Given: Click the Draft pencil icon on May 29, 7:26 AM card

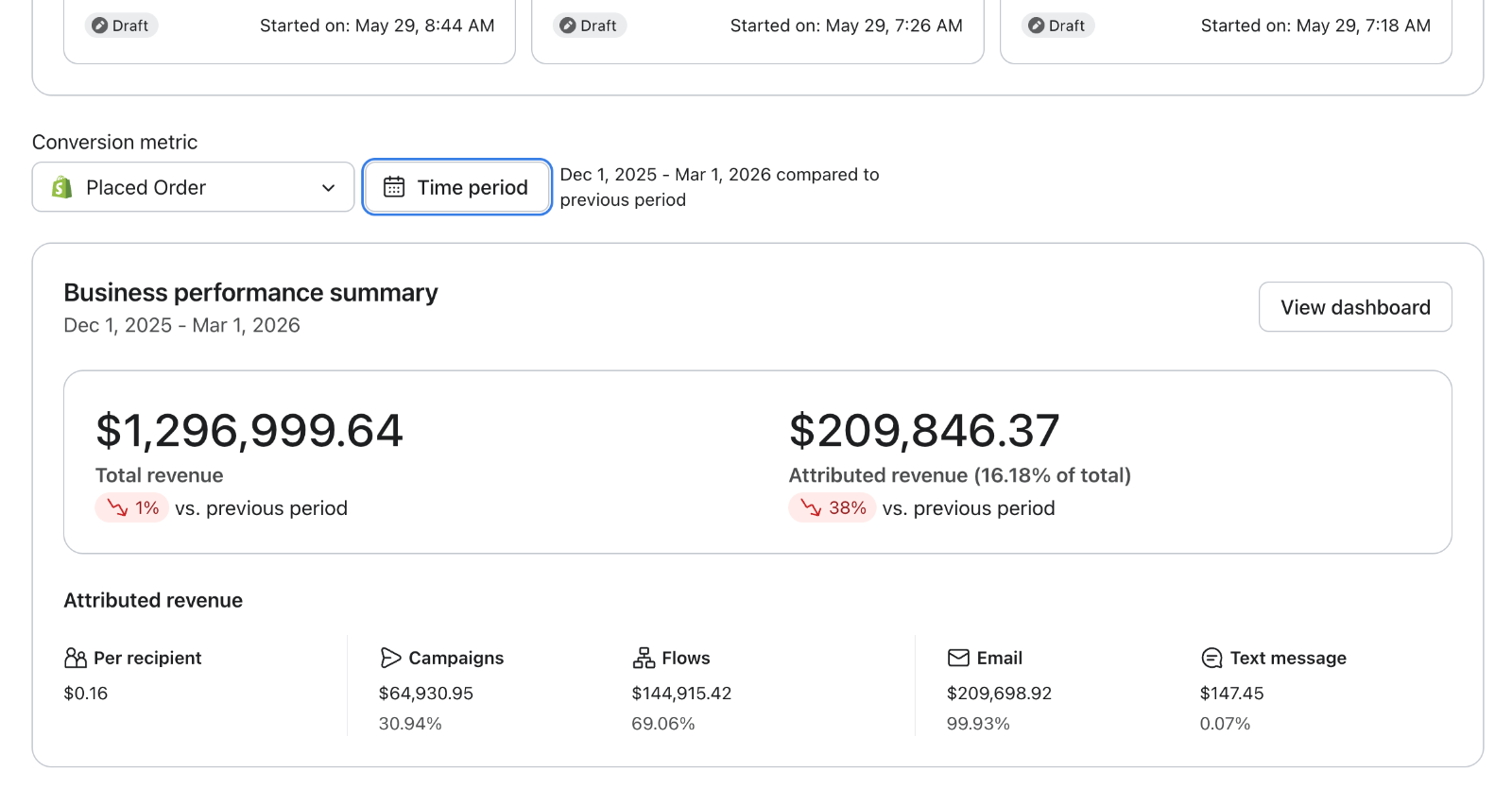Looking at the screenshot, I should 568,26.
